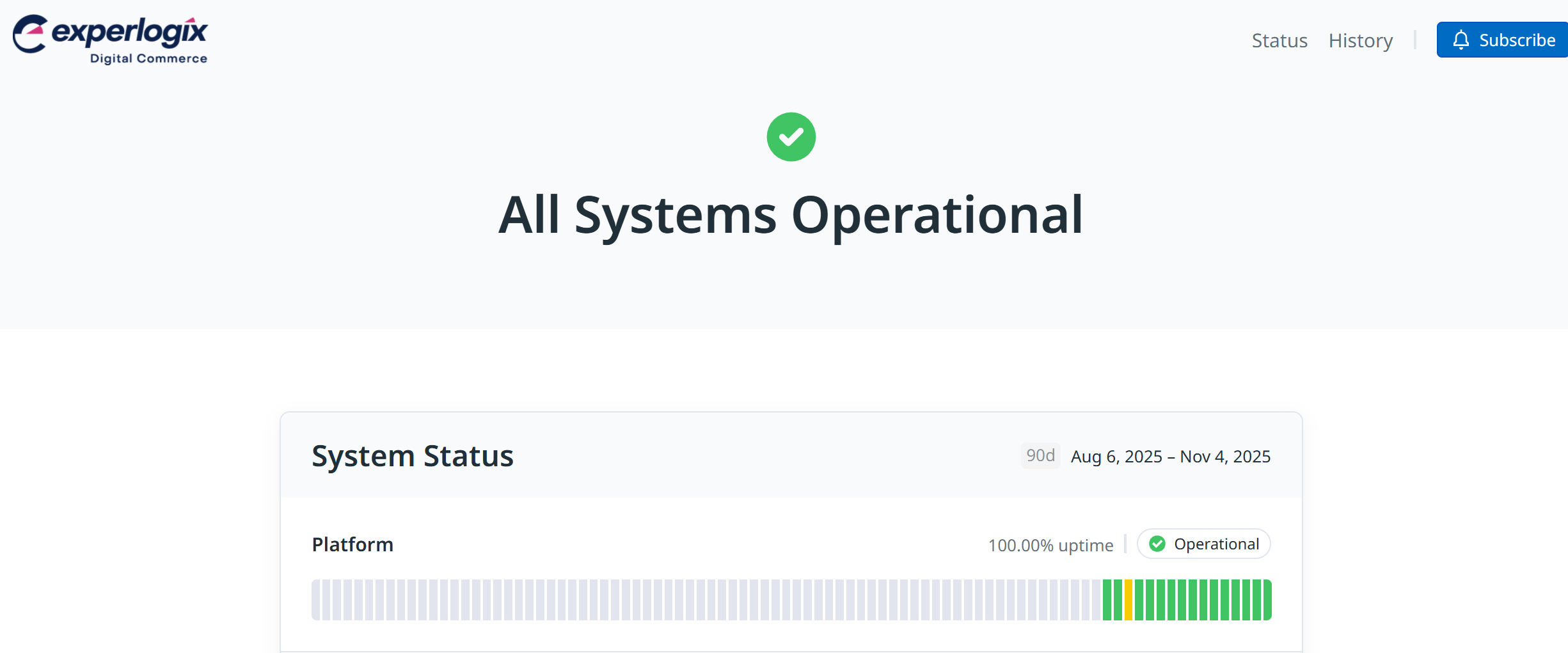Go to the History page
Image resolution: width=1568 pixels, height=653 pixels.
[x=1360, y=40]
